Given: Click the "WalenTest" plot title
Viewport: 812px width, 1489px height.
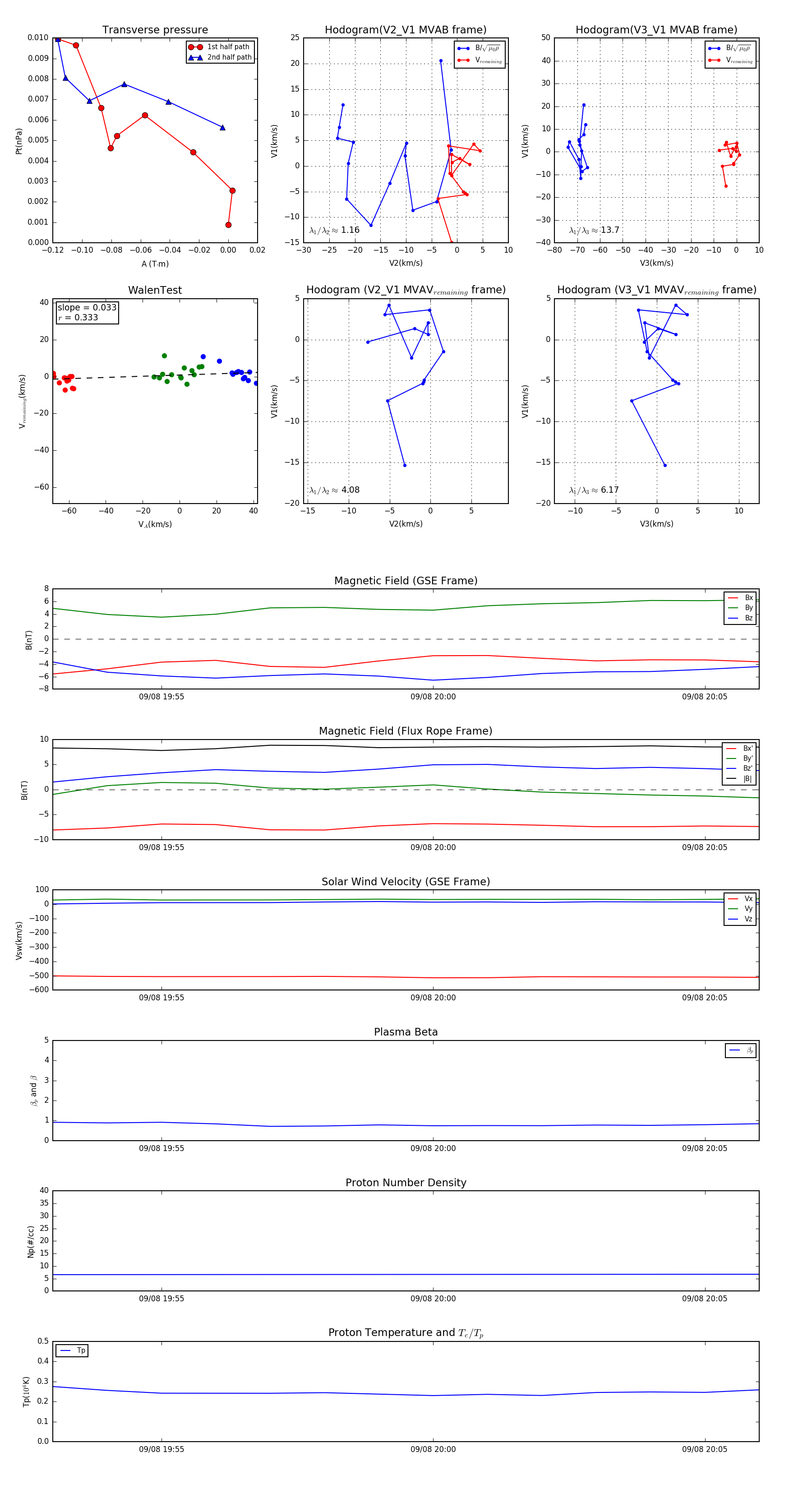Looking at the screenshot, I should pyautogui.click(x=155, y=290).
